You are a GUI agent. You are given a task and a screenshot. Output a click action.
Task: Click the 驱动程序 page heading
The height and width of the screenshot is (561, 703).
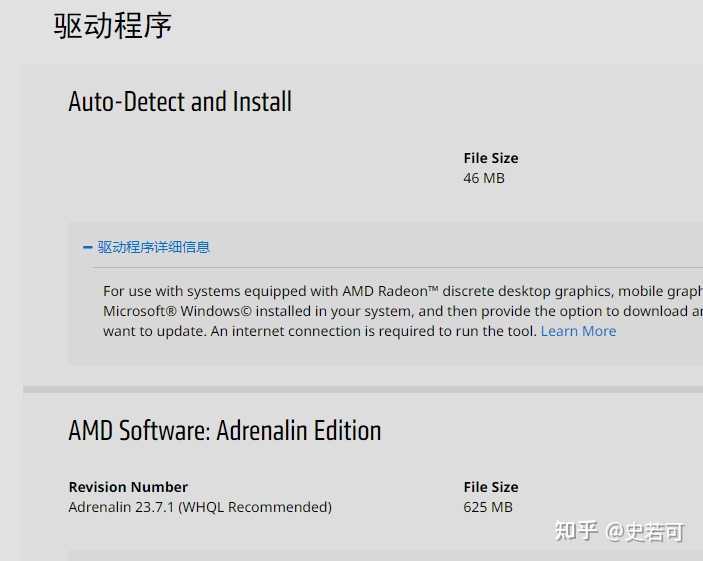coord(113,26)
